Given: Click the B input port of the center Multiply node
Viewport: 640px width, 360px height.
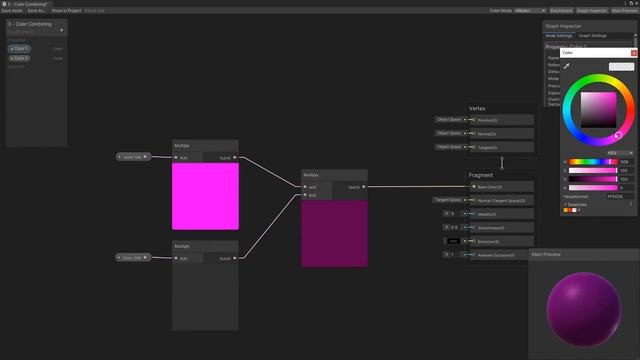Looking at the screenshot, I should (x=305, y=195).
